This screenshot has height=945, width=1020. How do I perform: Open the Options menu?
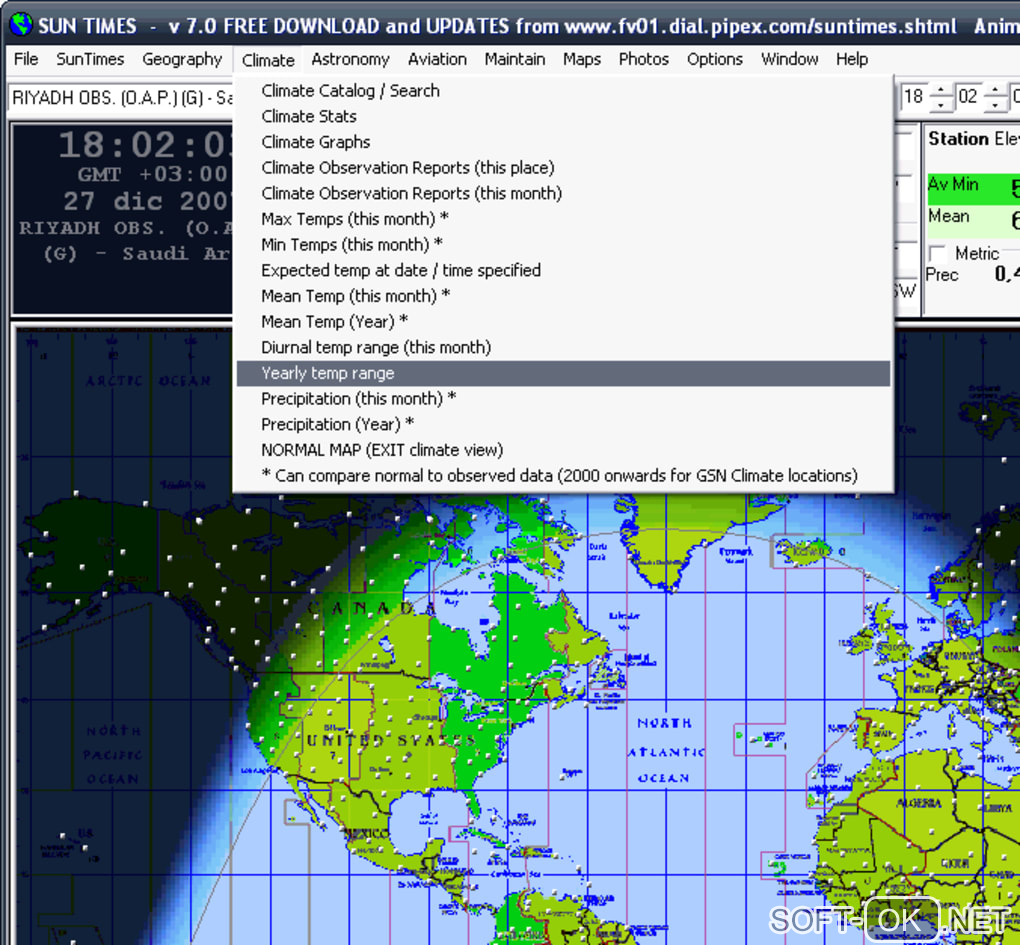pyautogui.click(x=714, y=59)
